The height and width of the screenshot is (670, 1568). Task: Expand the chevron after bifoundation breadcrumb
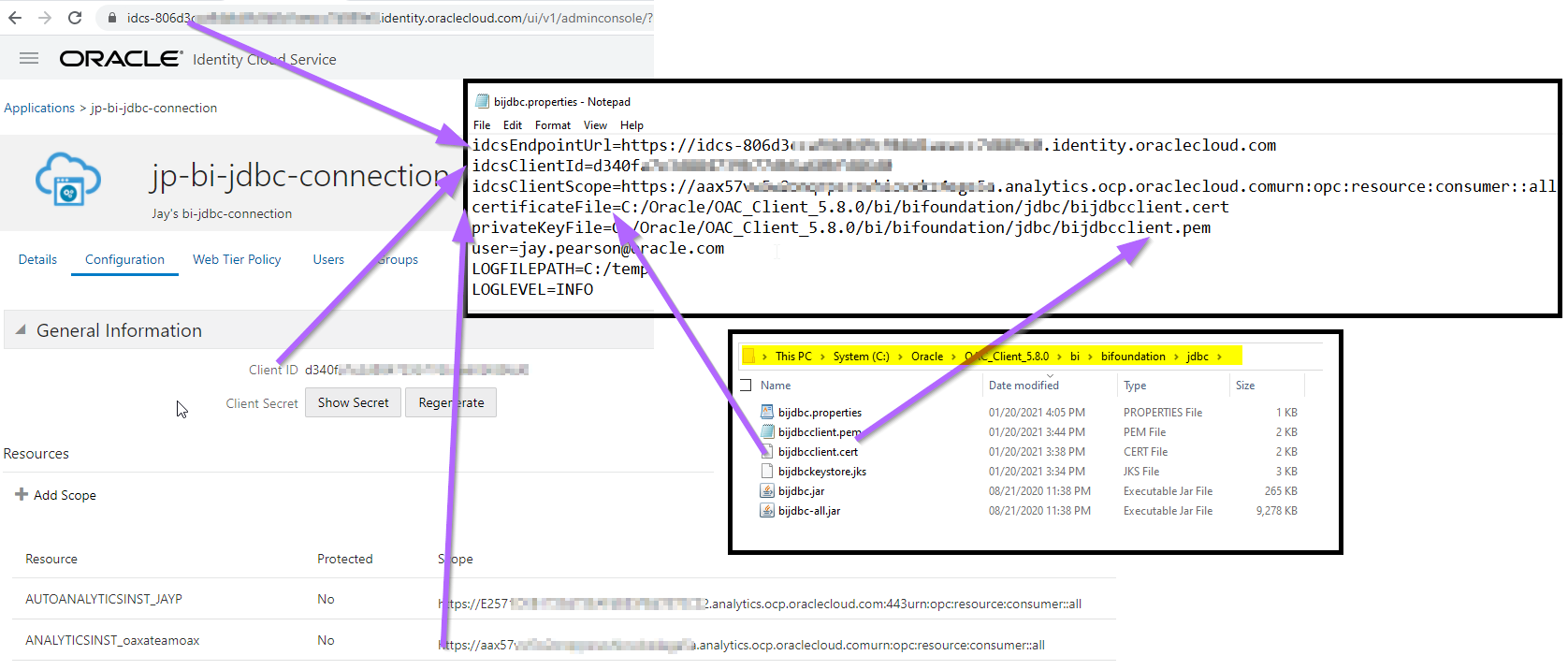(x=1176, y=357)
